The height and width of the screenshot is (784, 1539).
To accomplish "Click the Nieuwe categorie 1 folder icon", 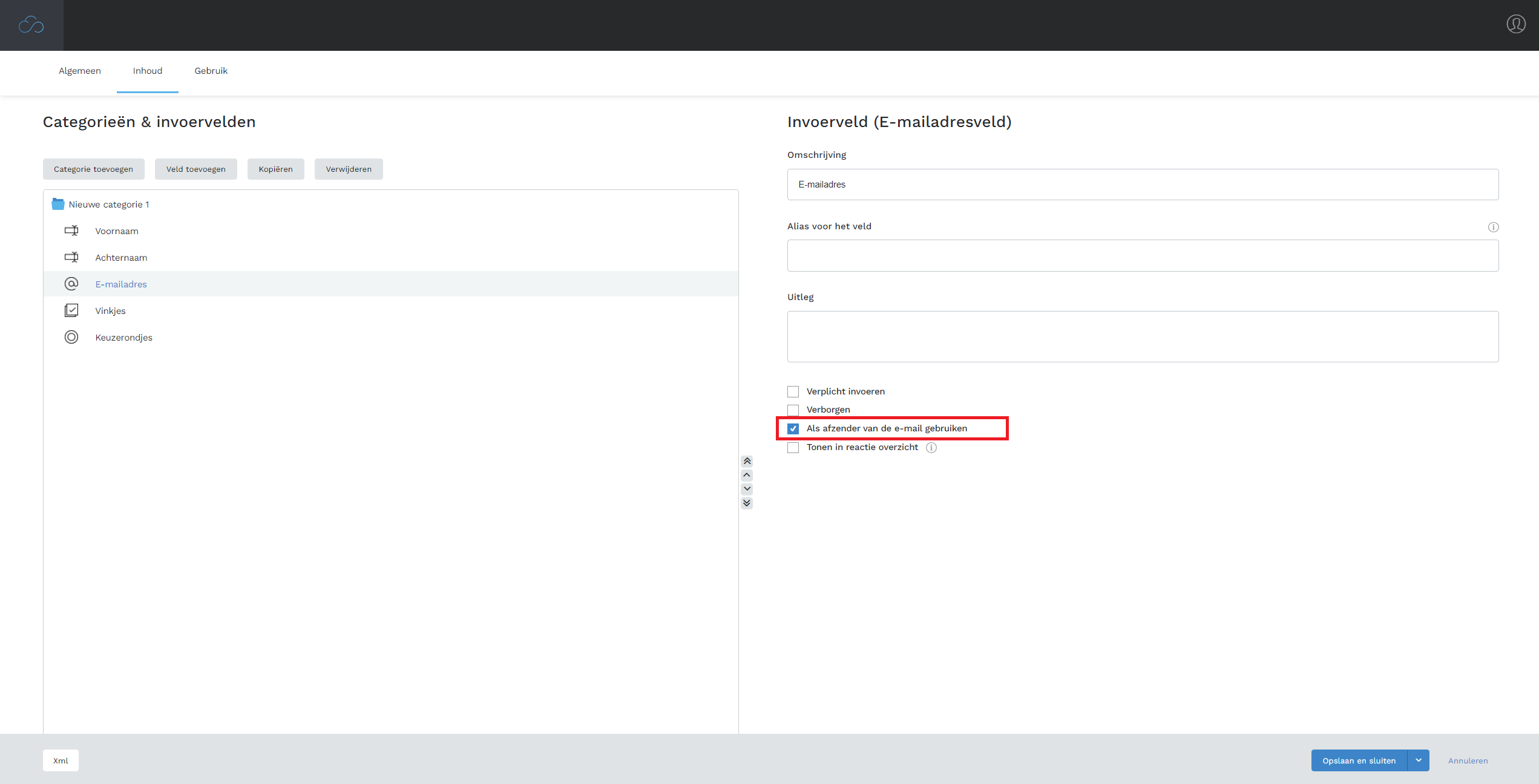I will [x=58, y=204].
